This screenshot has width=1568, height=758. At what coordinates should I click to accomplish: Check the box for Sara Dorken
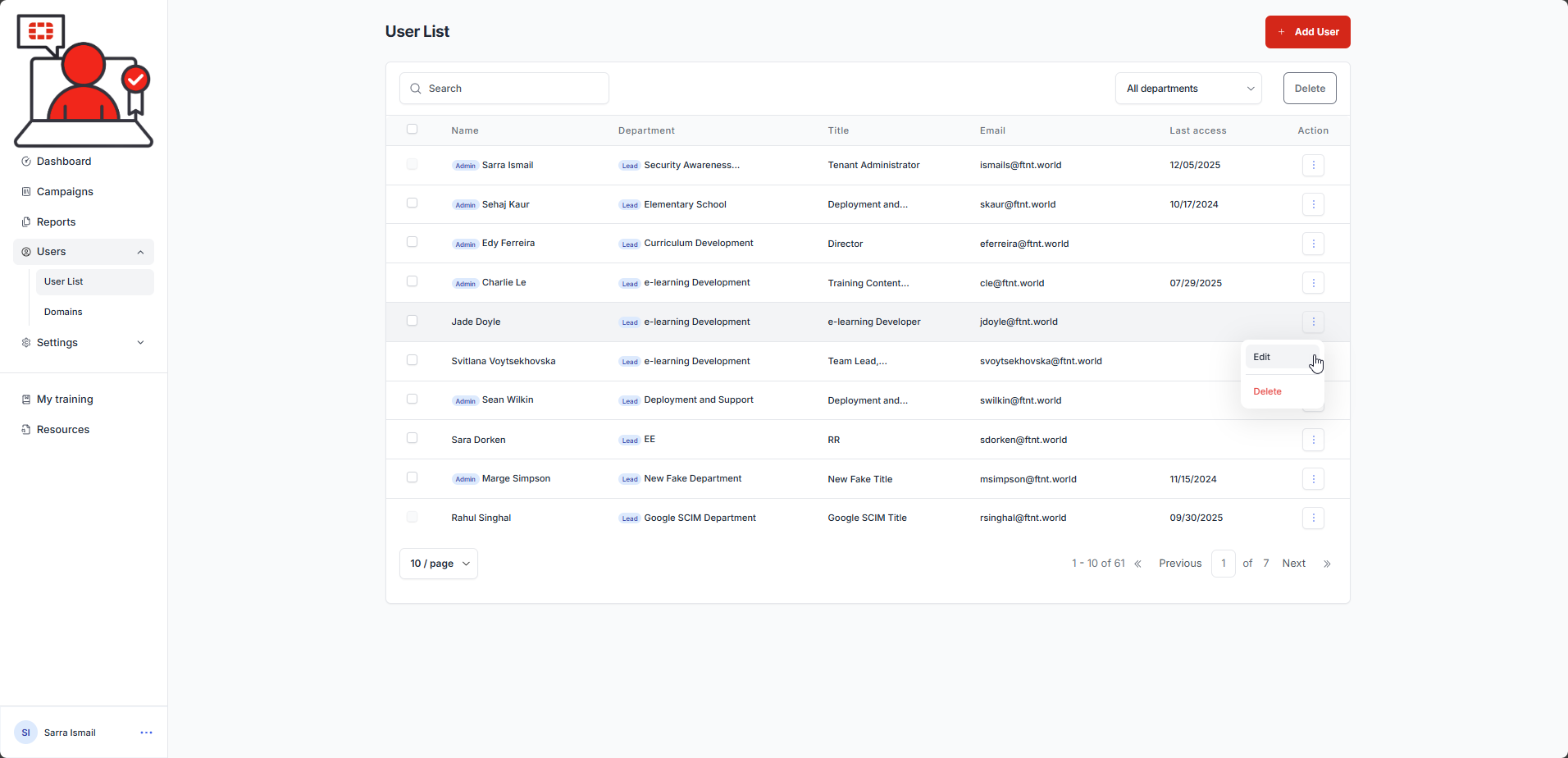click(x=413, y=438)
